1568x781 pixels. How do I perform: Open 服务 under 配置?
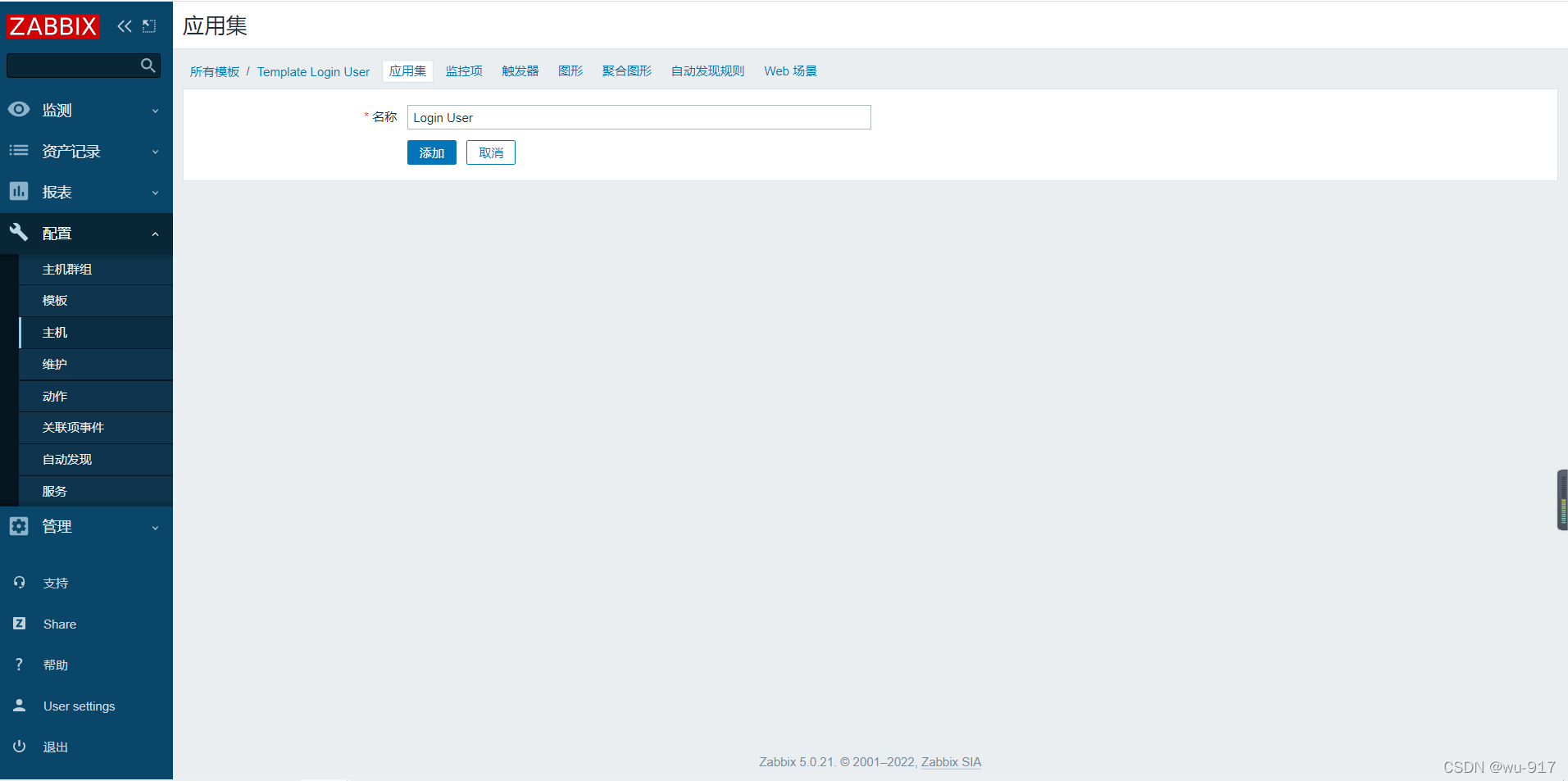click(x=96, y=492)
